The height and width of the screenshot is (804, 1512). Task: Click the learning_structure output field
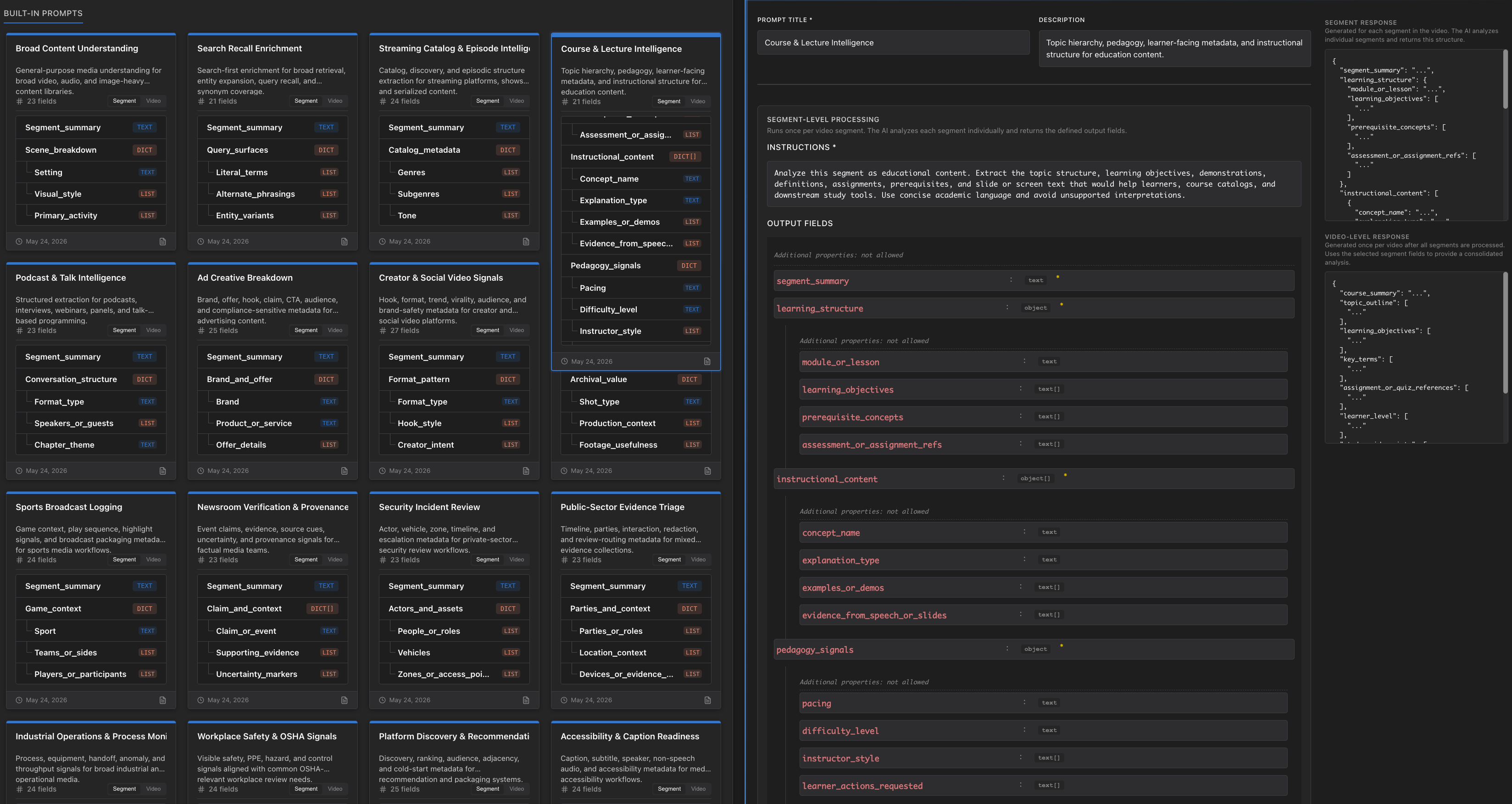(x=1034, y=309)
